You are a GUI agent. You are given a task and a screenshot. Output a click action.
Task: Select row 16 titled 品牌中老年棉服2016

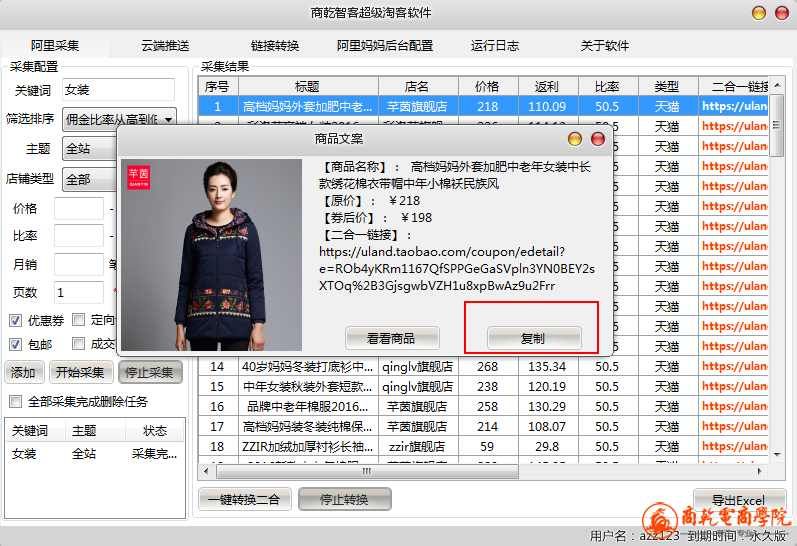308,406
